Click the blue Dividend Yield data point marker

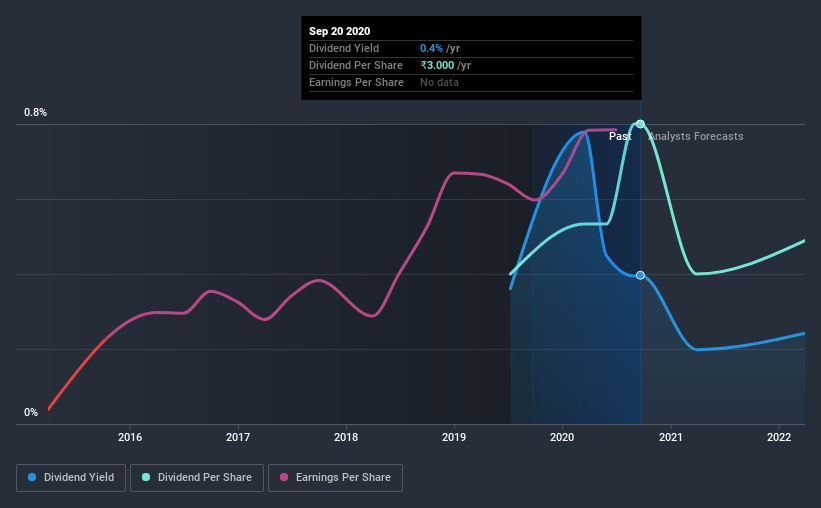[x=640, y=275]
